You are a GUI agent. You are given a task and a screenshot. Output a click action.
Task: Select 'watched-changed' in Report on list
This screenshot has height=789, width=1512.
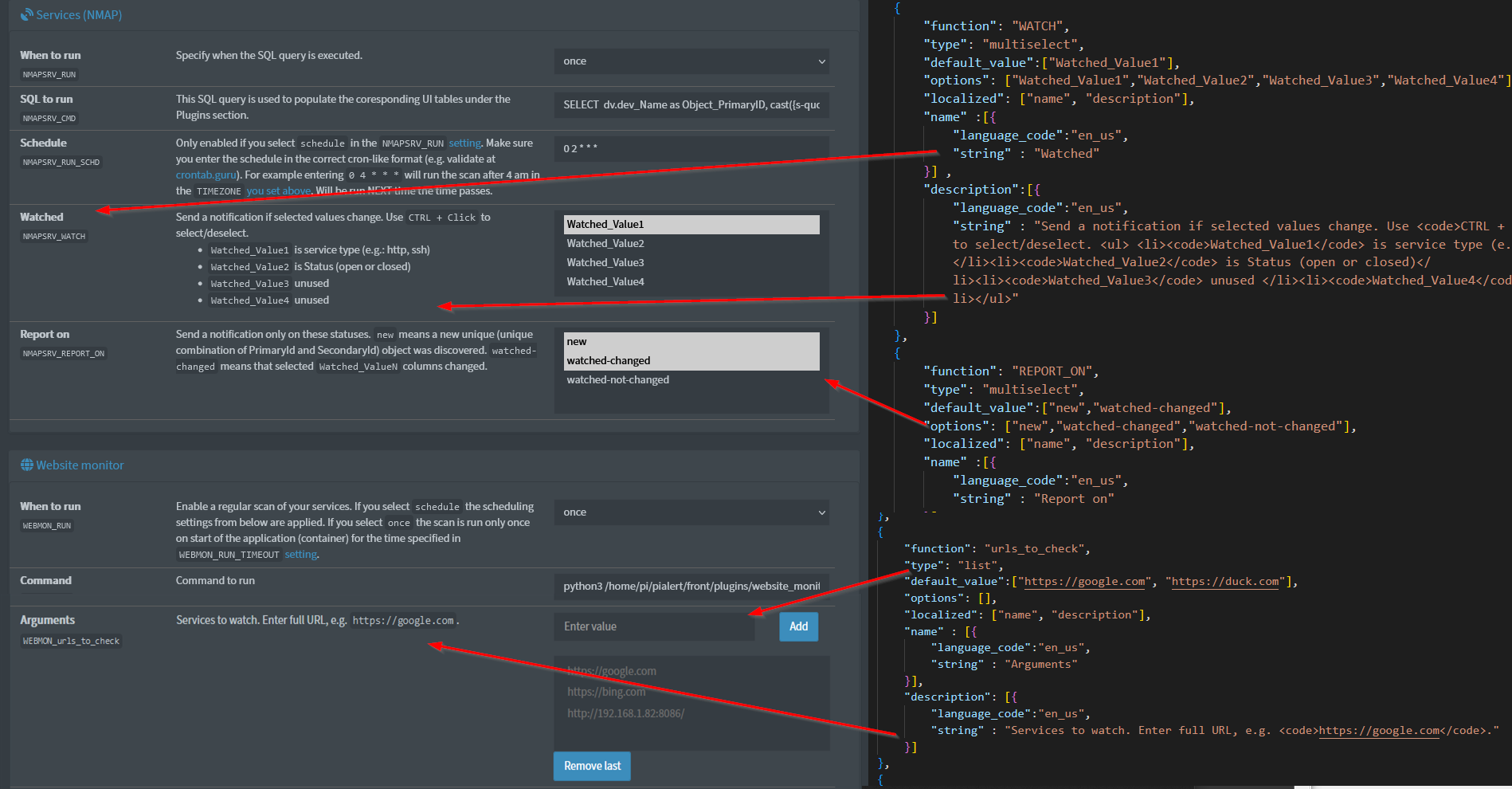tap(691, 361)
